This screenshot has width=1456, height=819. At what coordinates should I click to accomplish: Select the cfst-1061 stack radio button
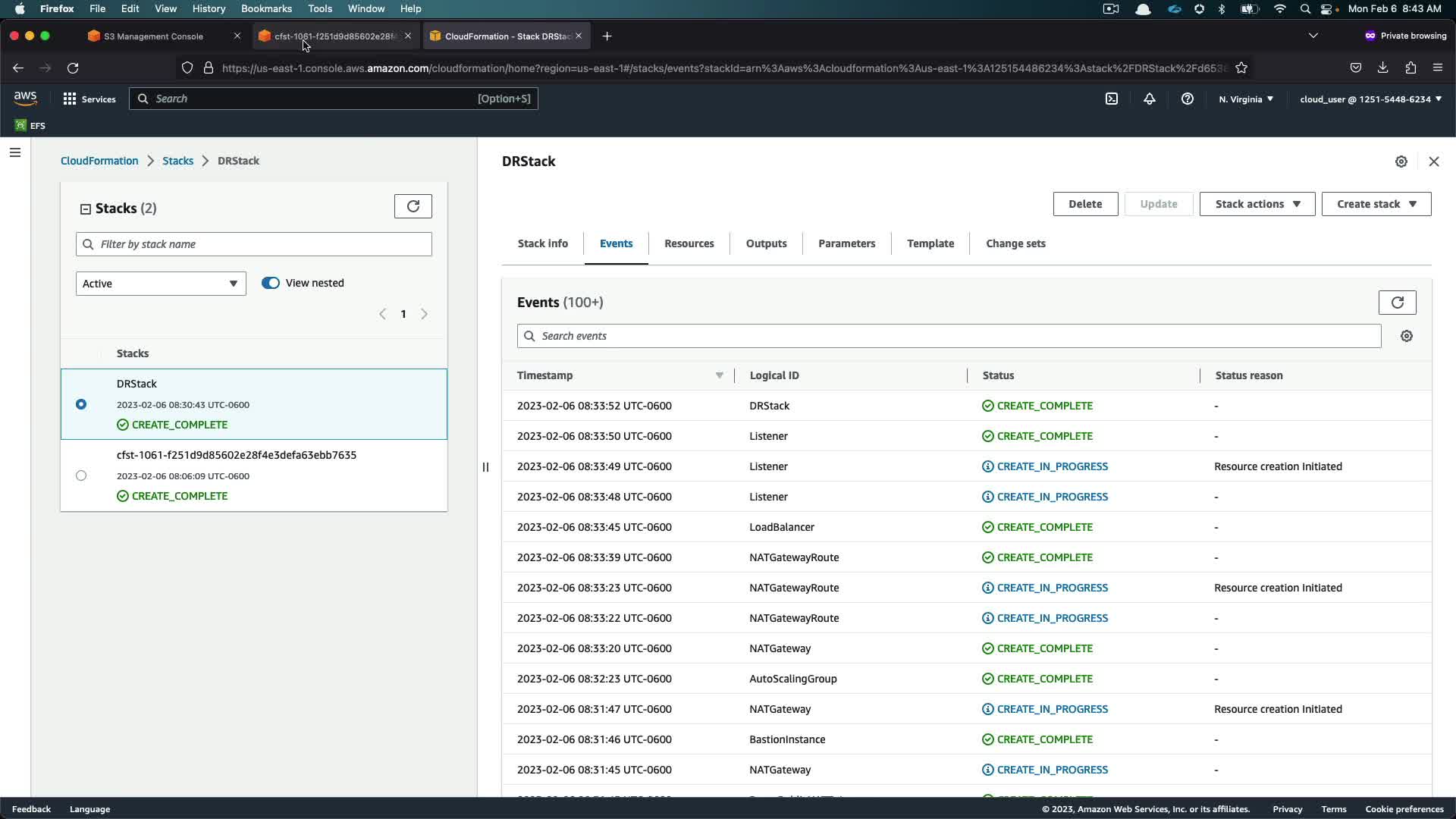click(81, 475)
